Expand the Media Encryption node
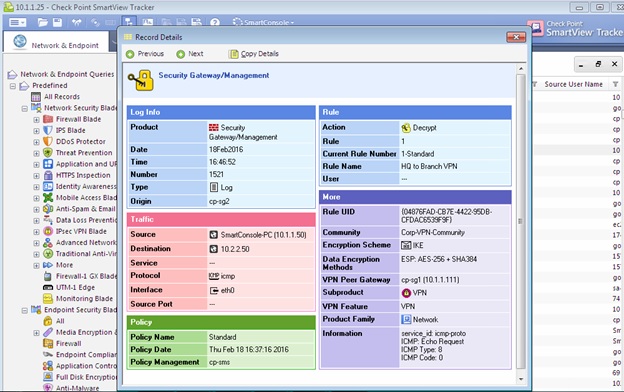The image size is (624, 392). pos(36,333)
